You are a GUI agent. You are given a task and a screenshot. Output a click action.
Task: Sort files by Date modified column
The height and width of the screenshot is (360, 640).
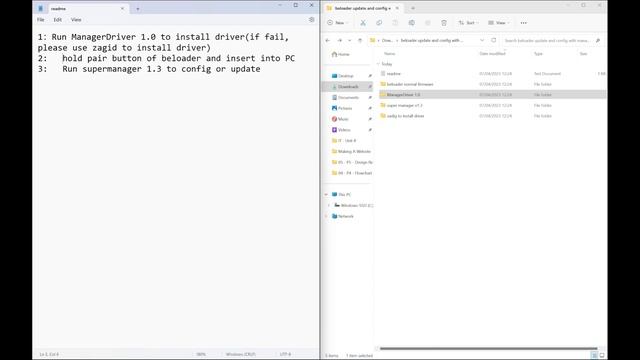pos(492,54)
